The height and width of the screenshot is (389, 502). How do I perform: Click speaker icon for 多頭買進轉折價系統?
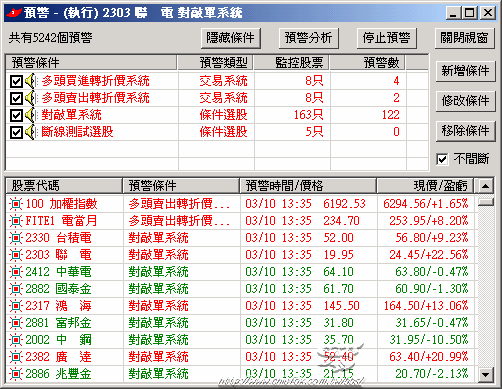pos(31,81)
